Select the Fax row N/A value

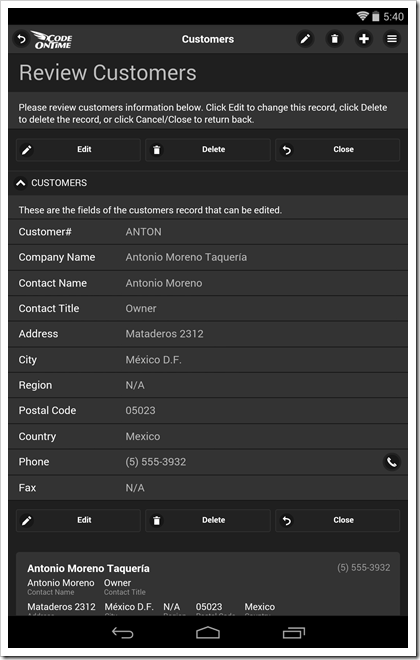[135, 488]
